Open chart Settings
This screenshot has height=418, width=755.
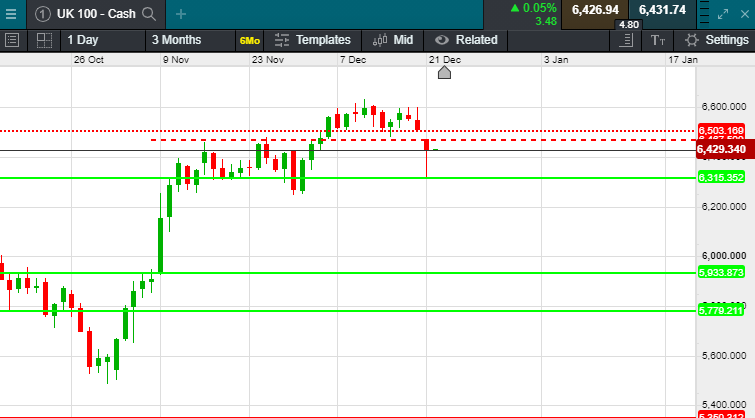(716, 40)
